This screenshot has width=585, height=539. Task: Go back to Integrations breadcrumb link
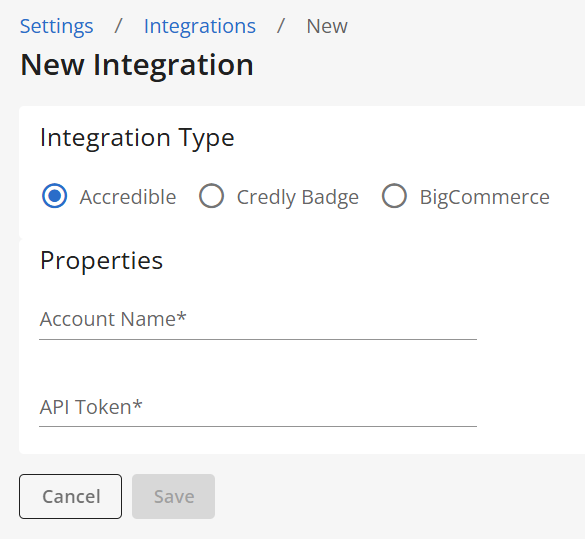click(200, 26)
